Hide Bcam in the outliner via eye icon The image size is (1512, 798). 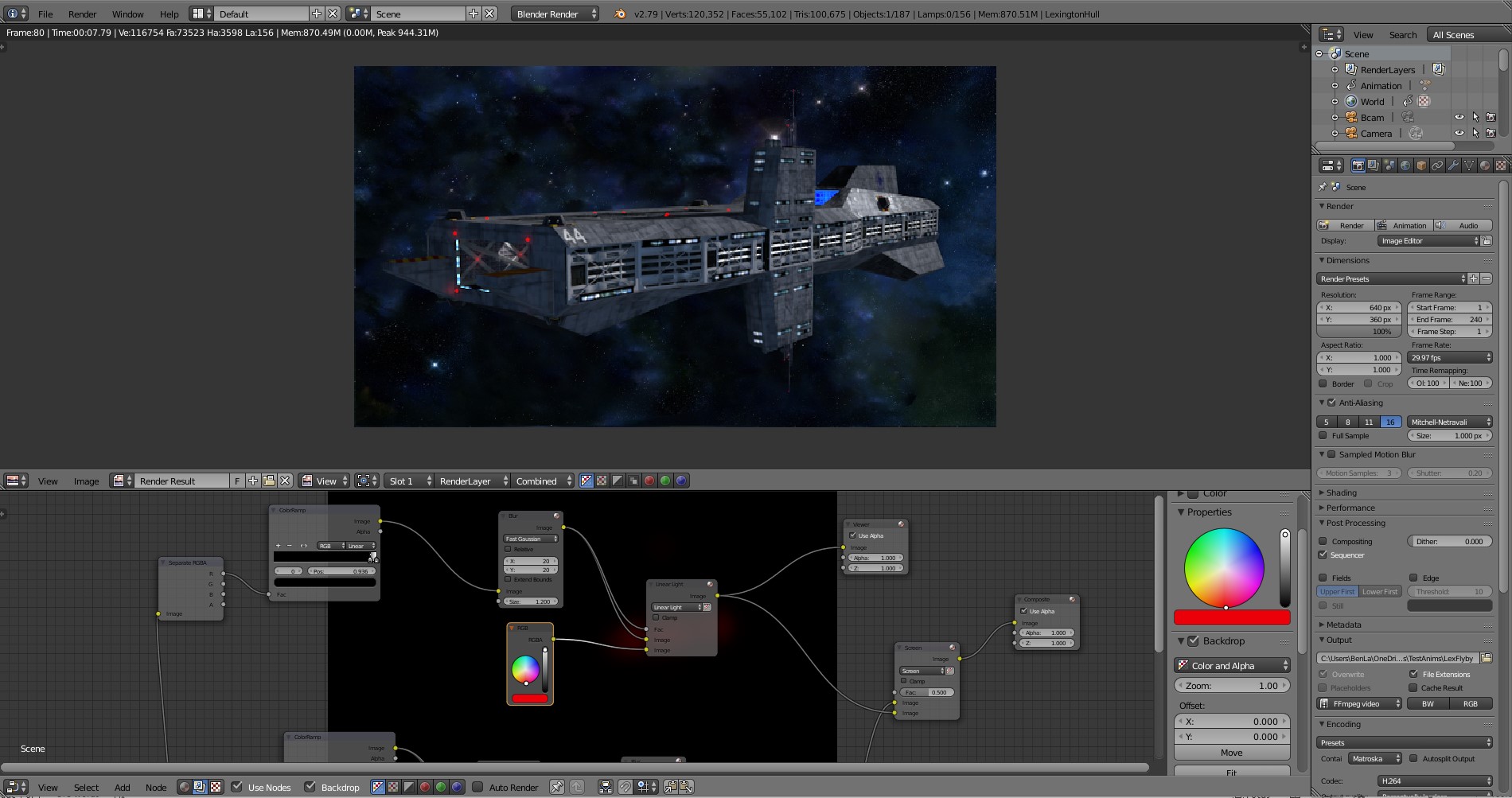point(1459,117)
